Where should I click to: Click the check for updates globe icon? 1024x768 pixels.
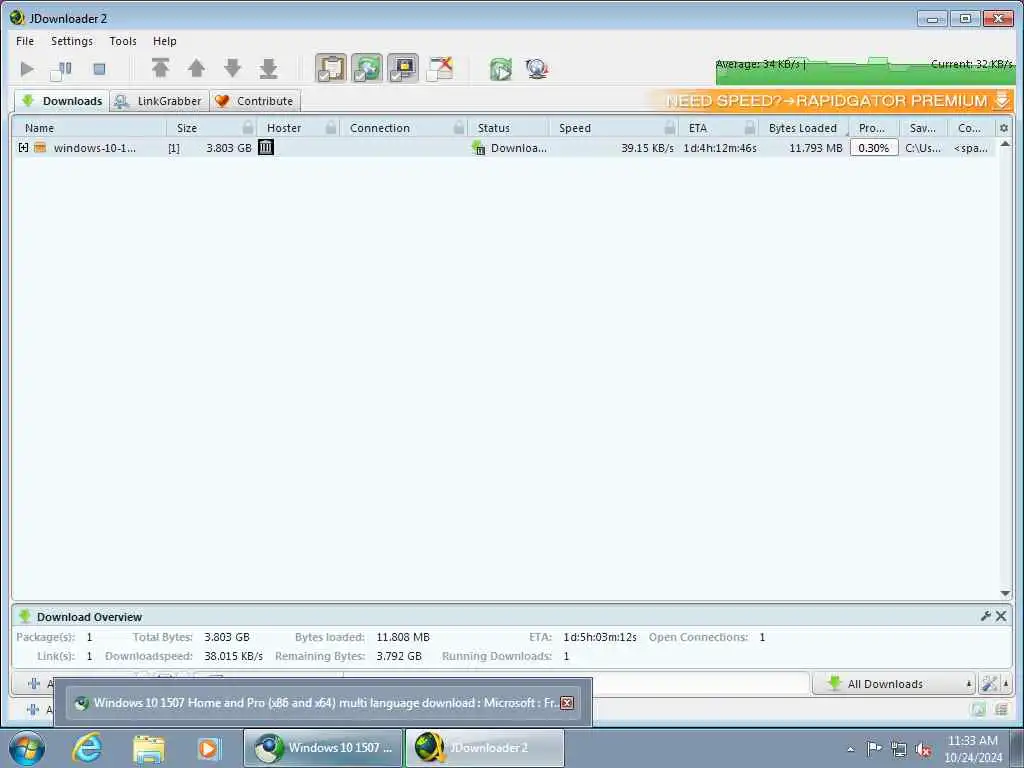pyautogui.click(x=537, y=69)
